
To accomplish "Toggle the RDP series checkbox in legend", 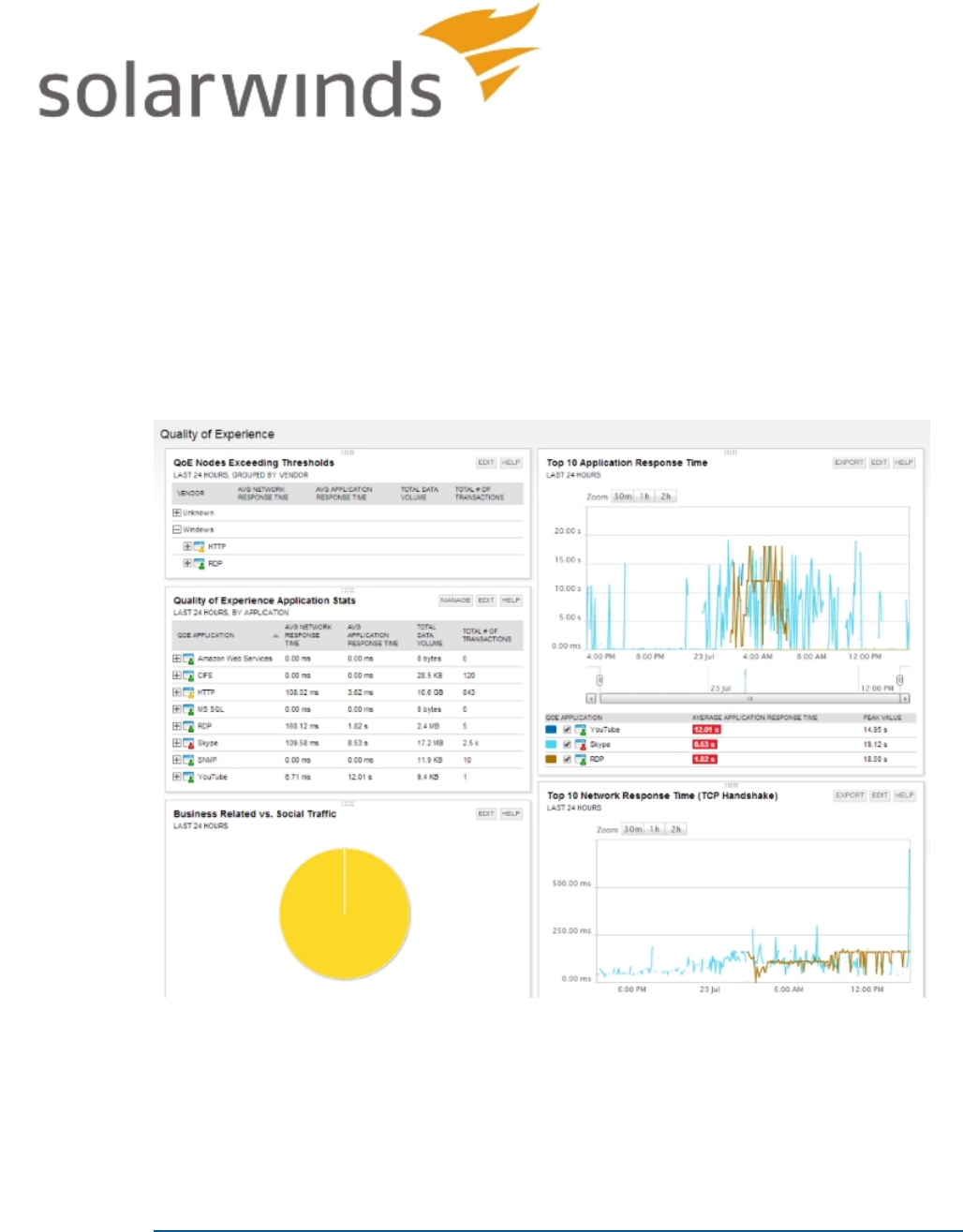I will pos(567,759).
